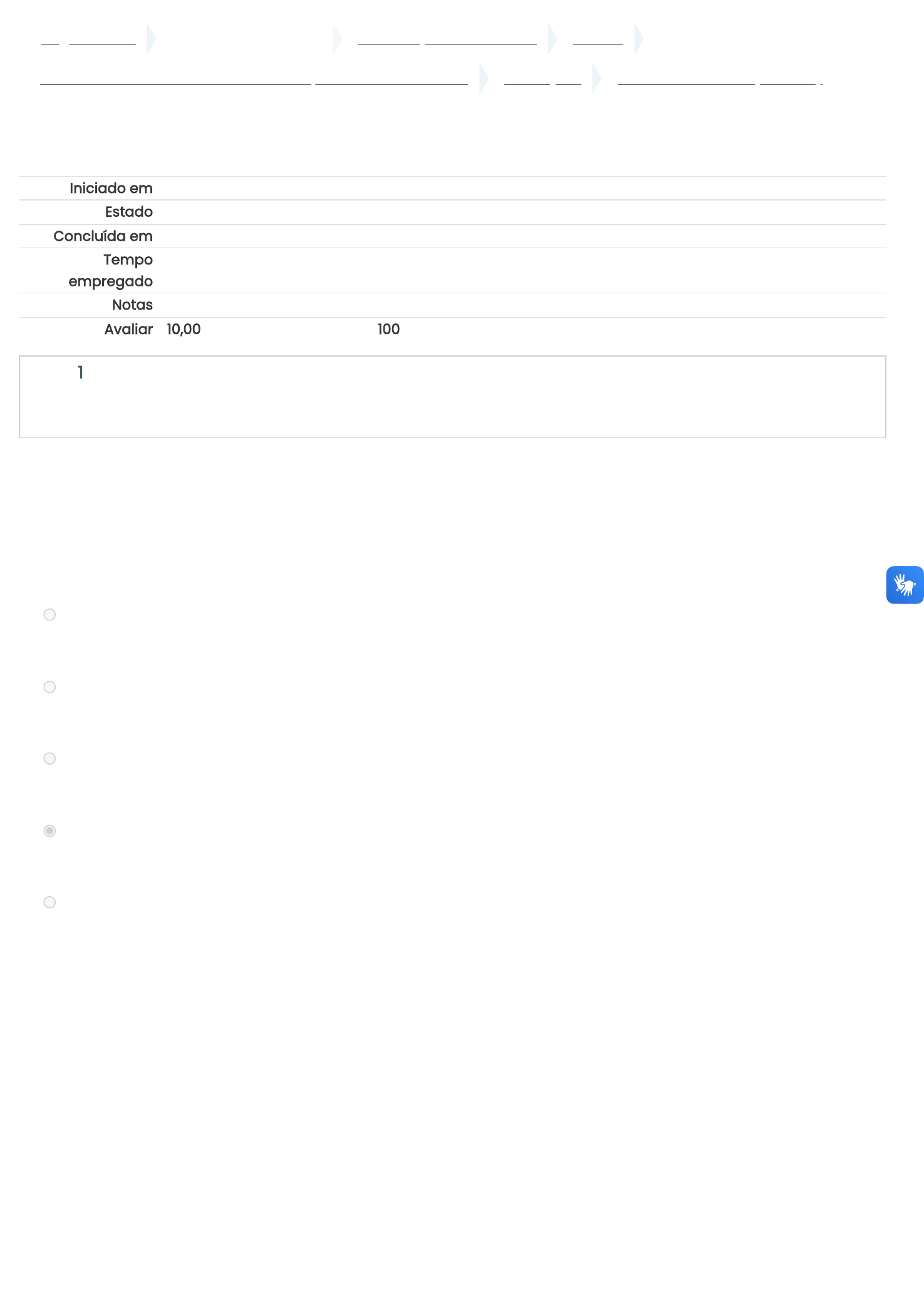The image size is (924, 1296).
Task: Open the last breadcrumb link in top row
Action: click(598, 40)
